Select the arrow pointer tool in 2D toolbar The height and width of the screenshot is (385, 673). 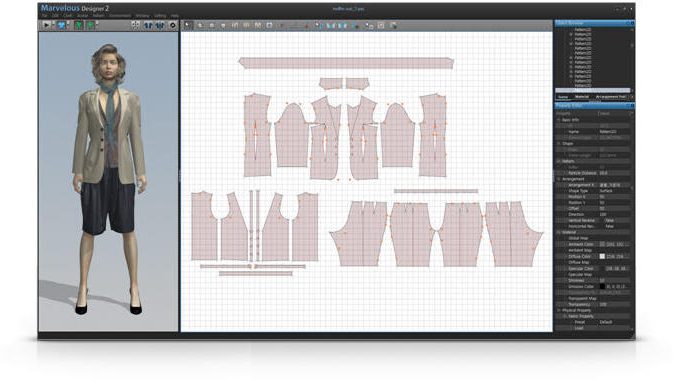click(188, 25)
